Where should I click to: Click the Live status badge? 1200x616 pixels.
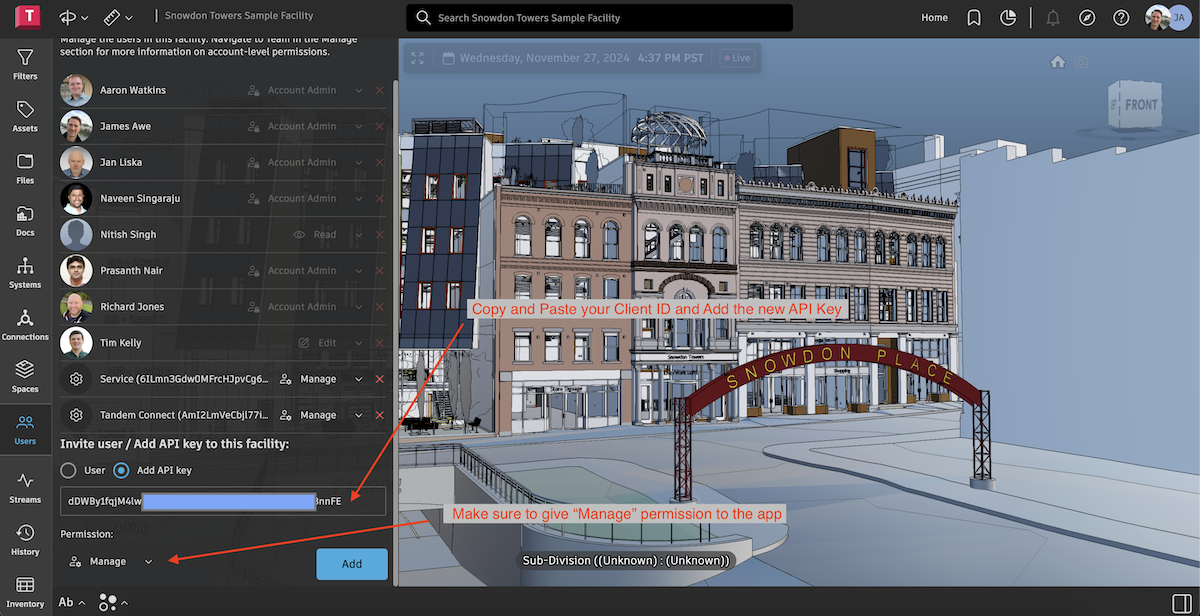(x=736, y=58)
